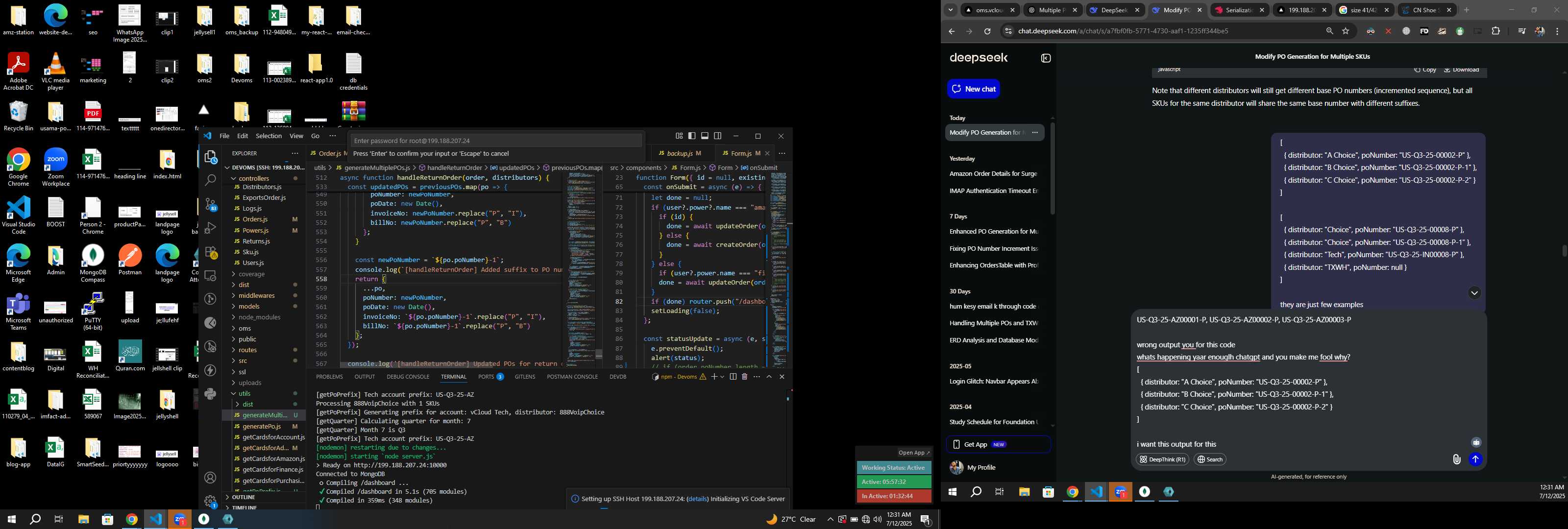The image size is (1568, 529).
Task: Click the root password input field
Action: (496, 141)
